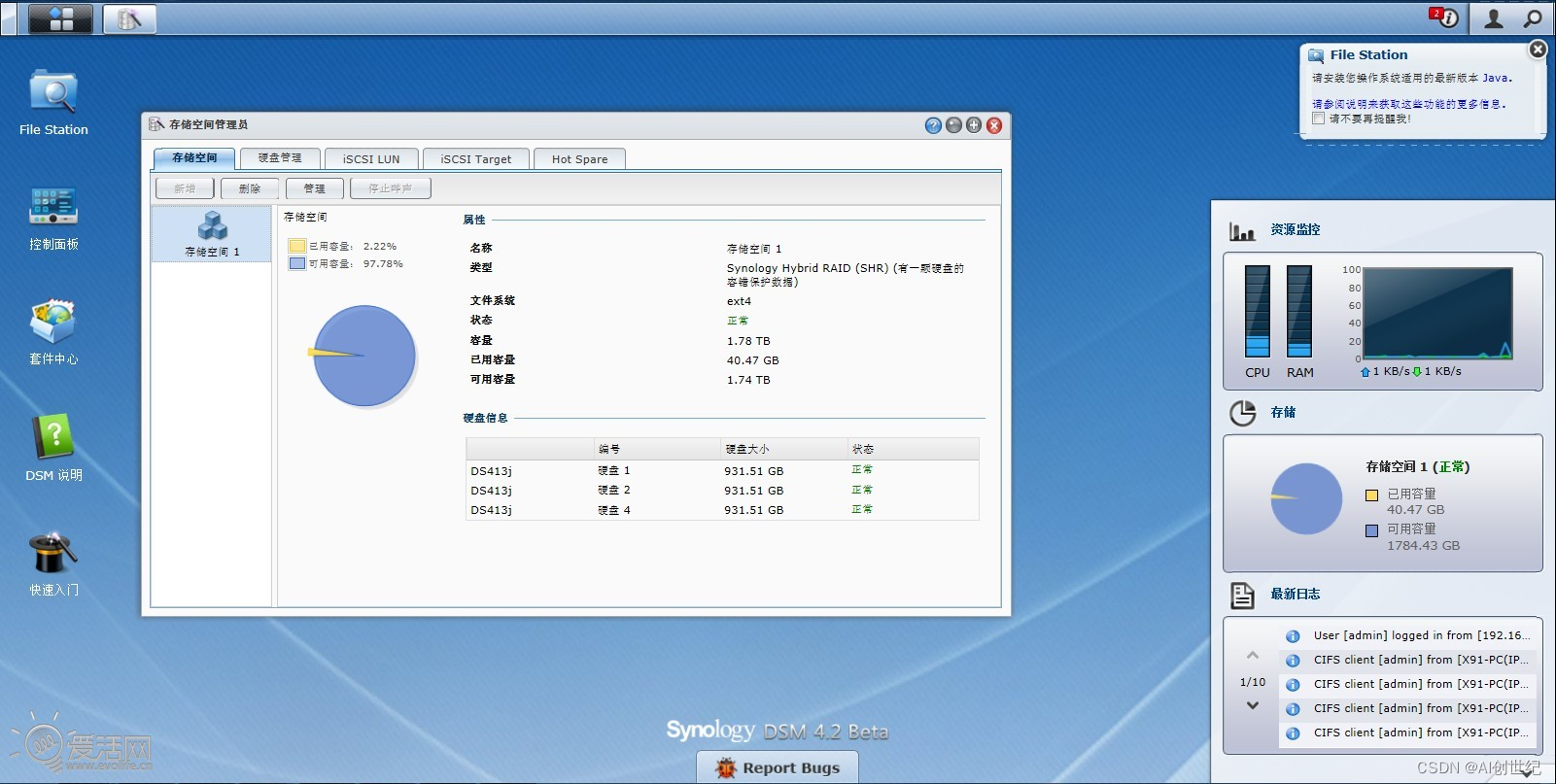1556x784 pixels.
Task: Click the 硬盘大小 column header
Action: coord(783,449)
